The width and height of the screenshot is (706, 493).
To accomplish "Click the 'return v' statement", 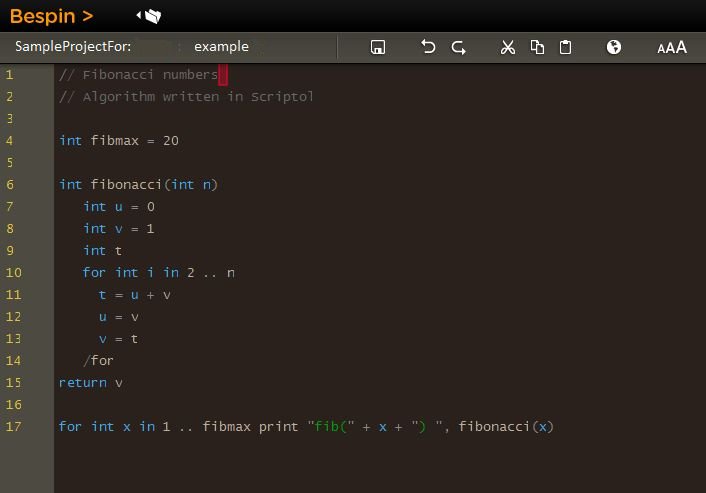I will 91,383.
